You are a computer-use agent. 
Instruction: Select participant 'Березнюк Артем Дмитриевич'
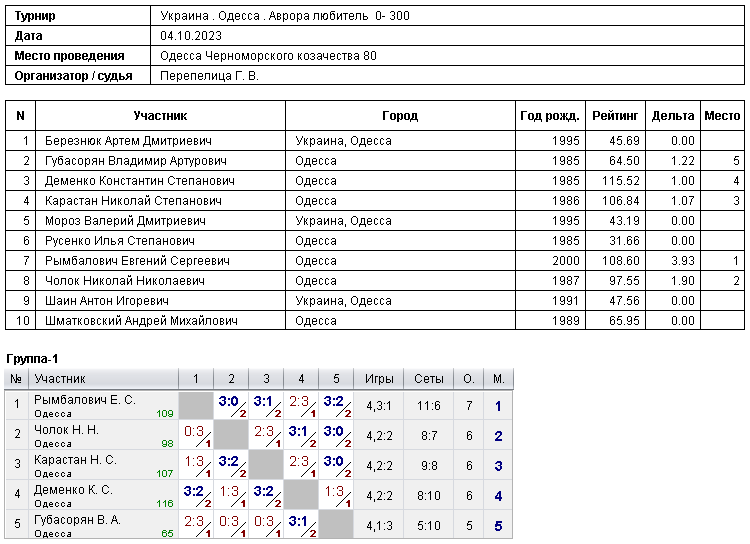(x=128, y=141)
